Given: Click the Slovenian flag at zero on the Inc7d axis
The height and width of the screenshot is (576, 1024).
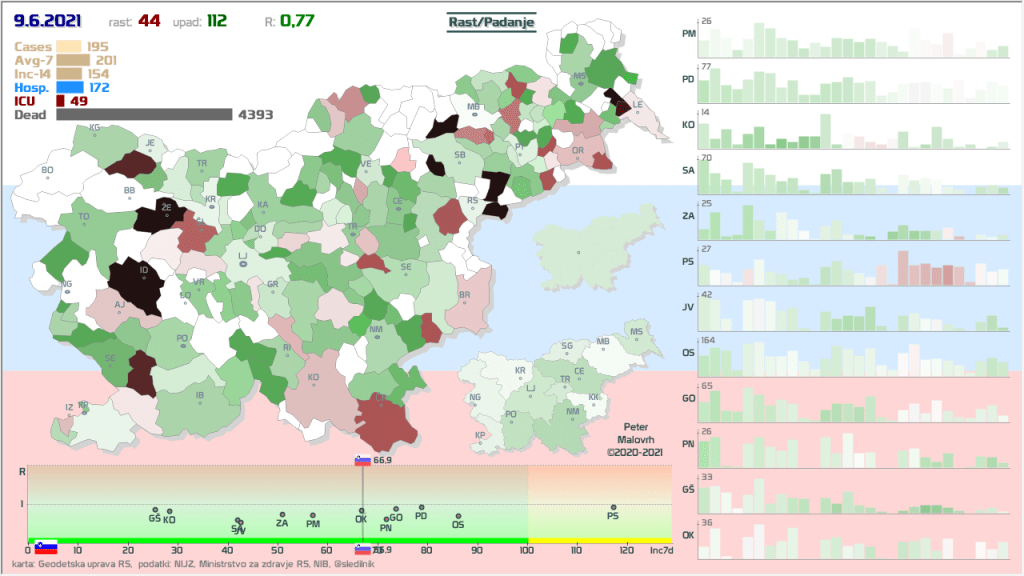Looking at the screenshot, I should click(x=45, y=547).
